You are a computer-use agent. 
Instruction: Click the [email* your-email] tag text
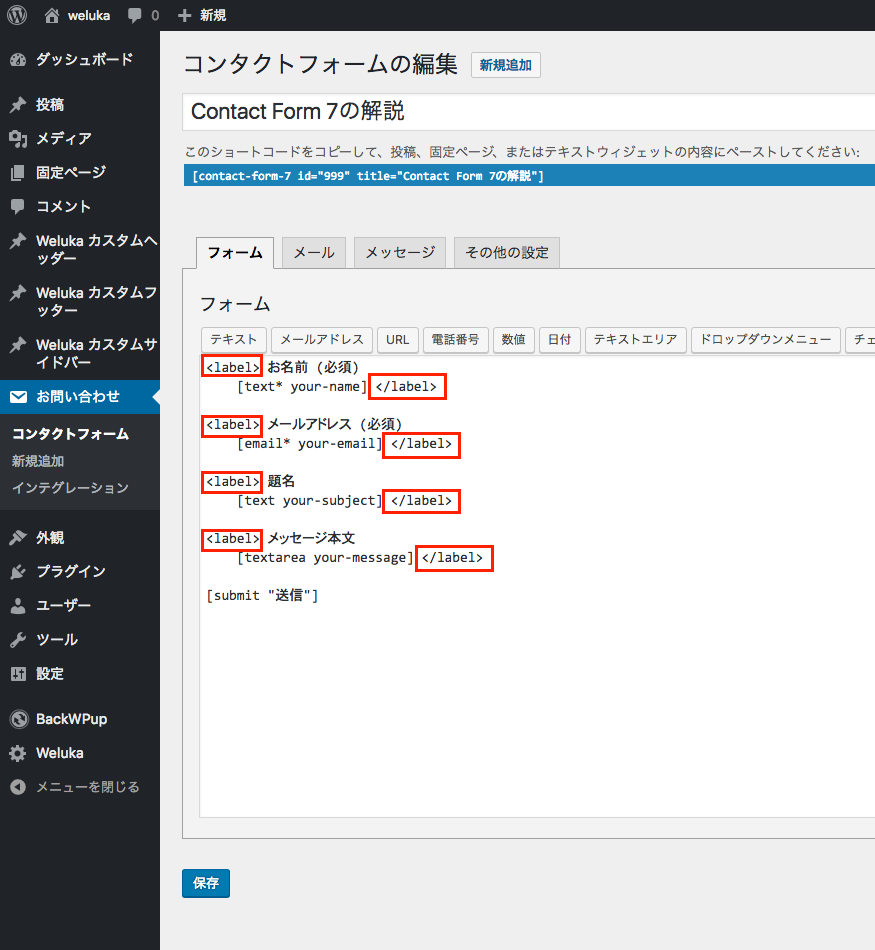tap(310, 443)
